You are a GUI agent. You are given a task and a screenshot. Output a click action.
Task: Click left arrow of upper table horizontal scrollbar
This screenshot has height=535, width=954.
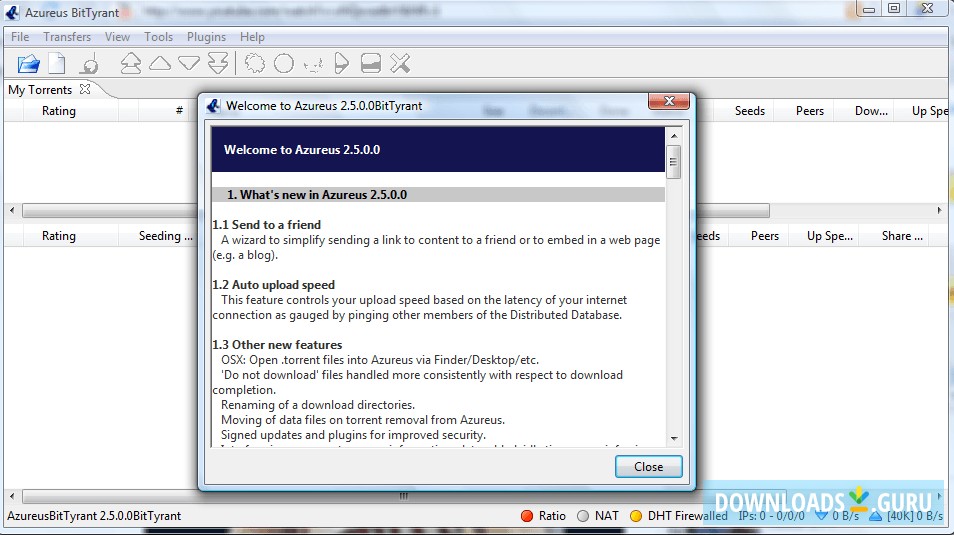click(12, 211)
